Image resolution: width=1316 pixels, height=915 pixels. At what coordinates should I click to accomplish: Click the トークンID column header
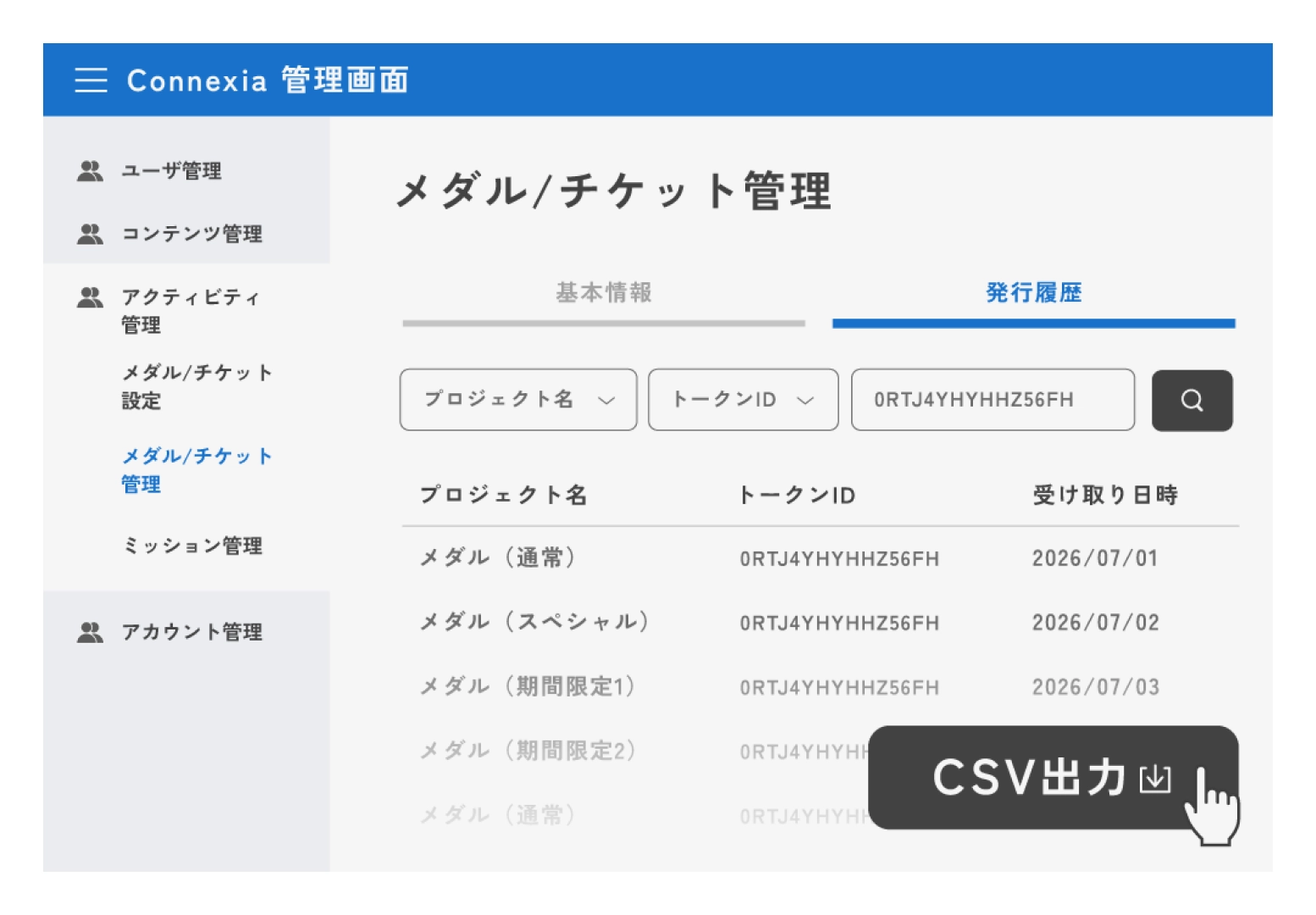[x=797, y=495]
